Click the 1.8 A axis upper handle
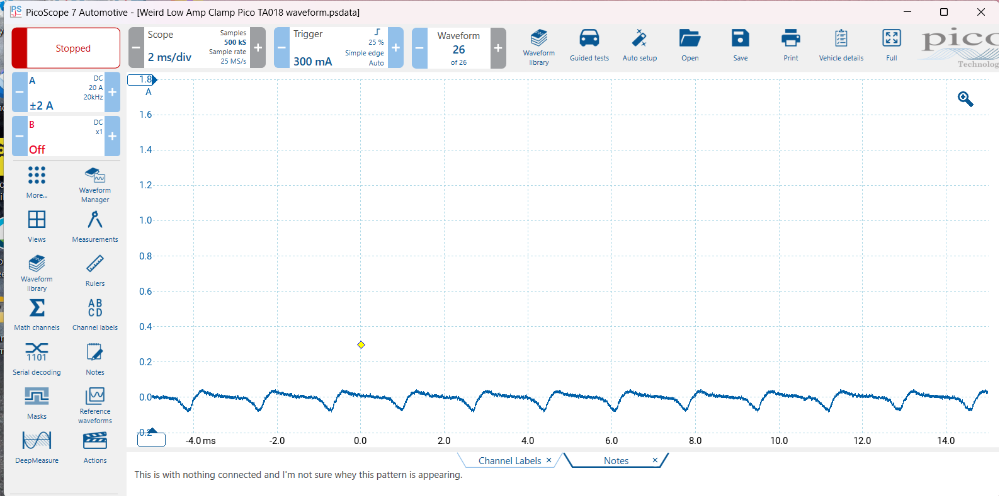The image size is (999, 496). coord(142,80)
